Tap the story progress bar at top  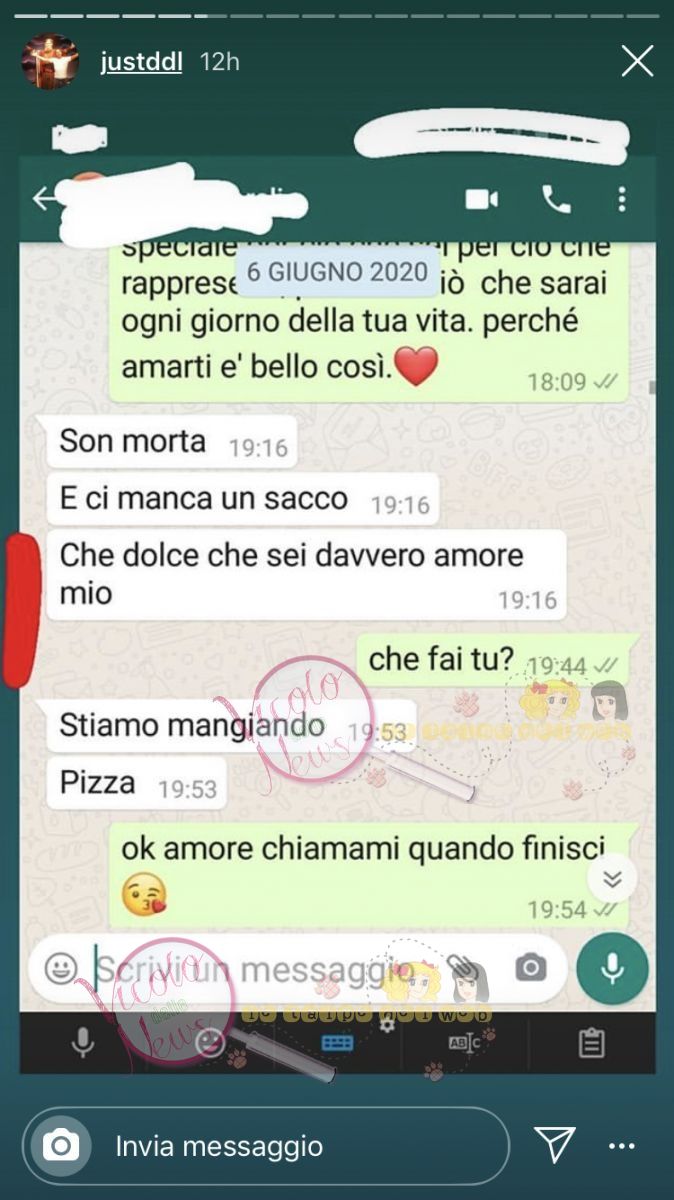(x=337, y=16)
